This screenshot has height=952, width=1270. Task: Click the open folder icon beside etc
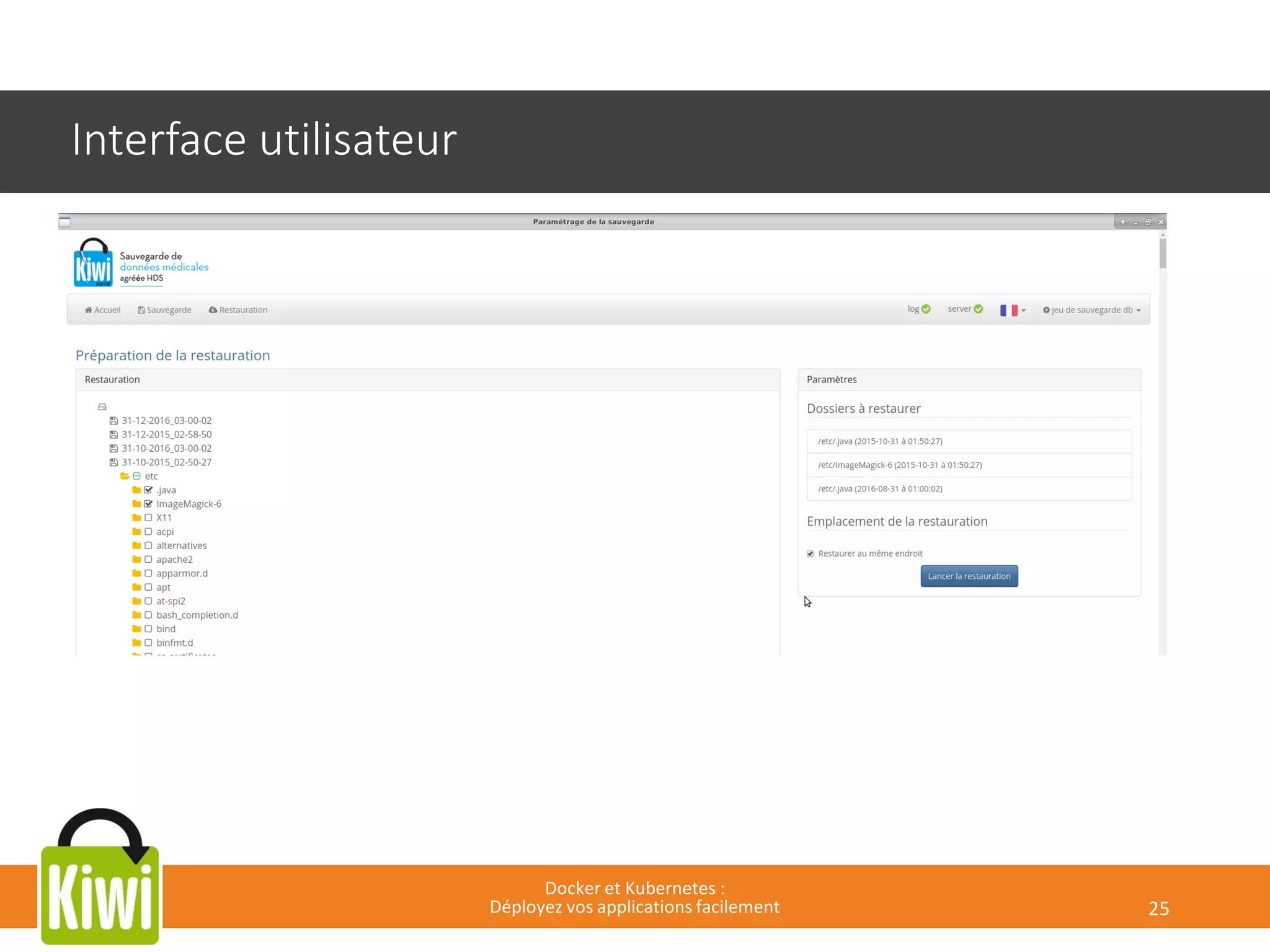(x=125, y=476)
